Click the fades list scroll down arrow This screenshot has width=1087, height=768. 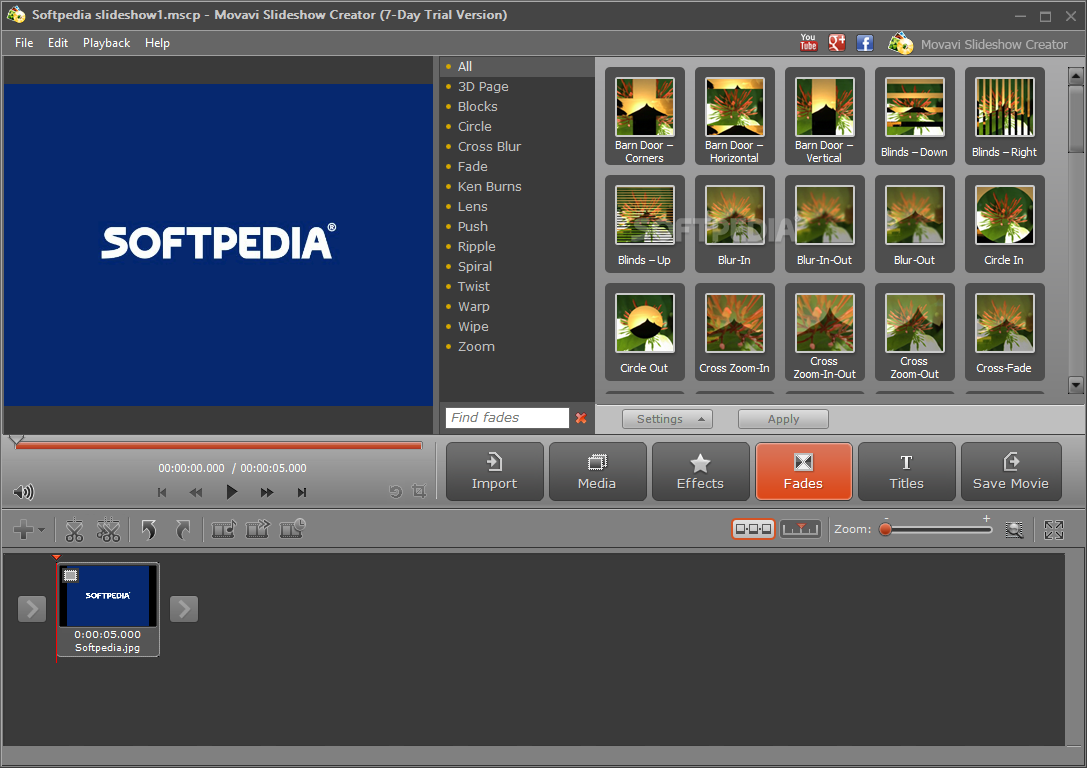pyautogui.click(x=1076, y=384)
